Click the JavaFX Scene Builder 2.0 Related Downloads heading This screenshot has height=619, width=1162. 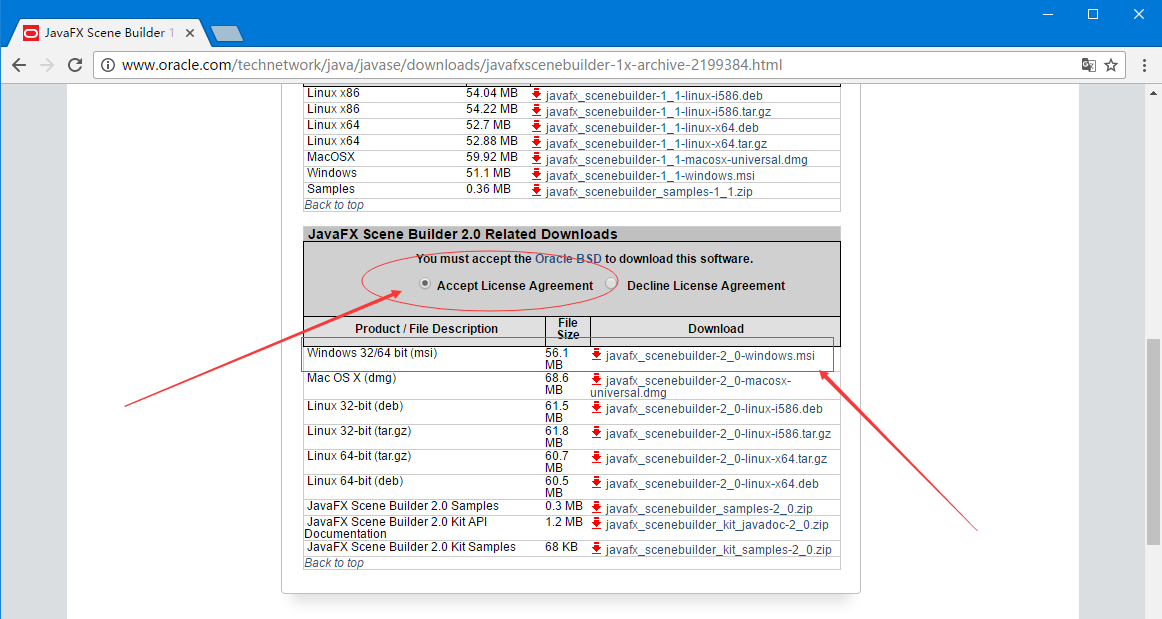click(462, 234)
